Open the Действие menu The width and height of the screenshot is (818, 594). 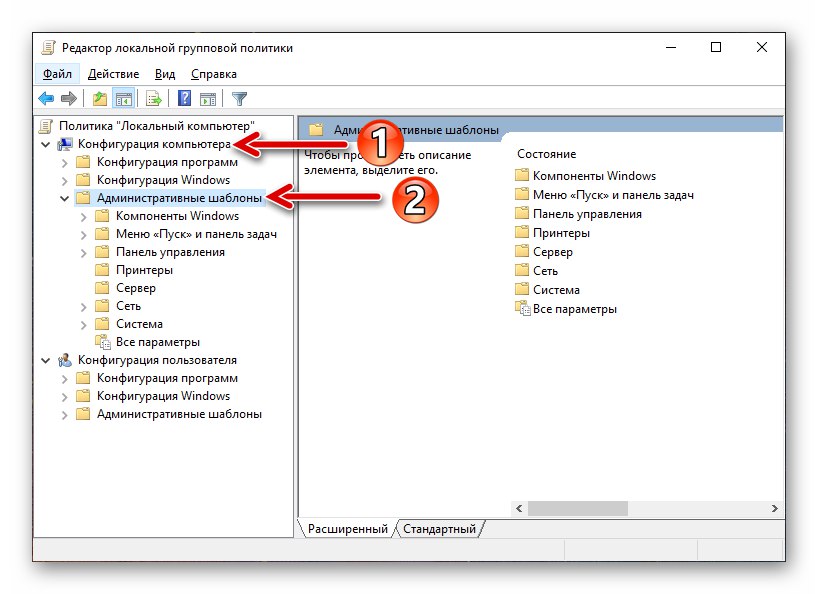click(x=113, y=74)
